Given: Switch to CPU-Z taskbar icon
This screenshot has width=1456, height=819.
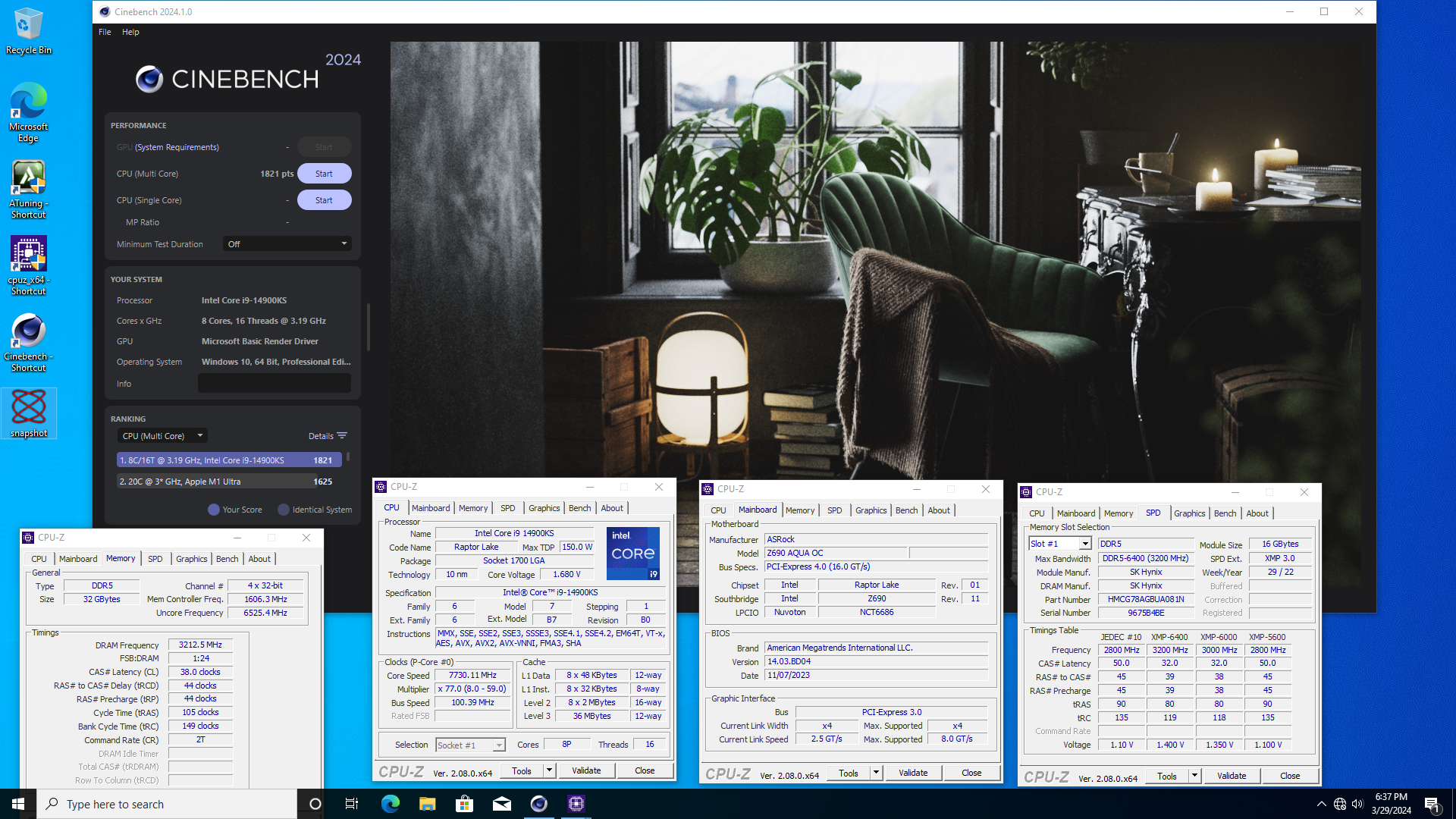Looking at the screenshot, I should tap(576, 804).
